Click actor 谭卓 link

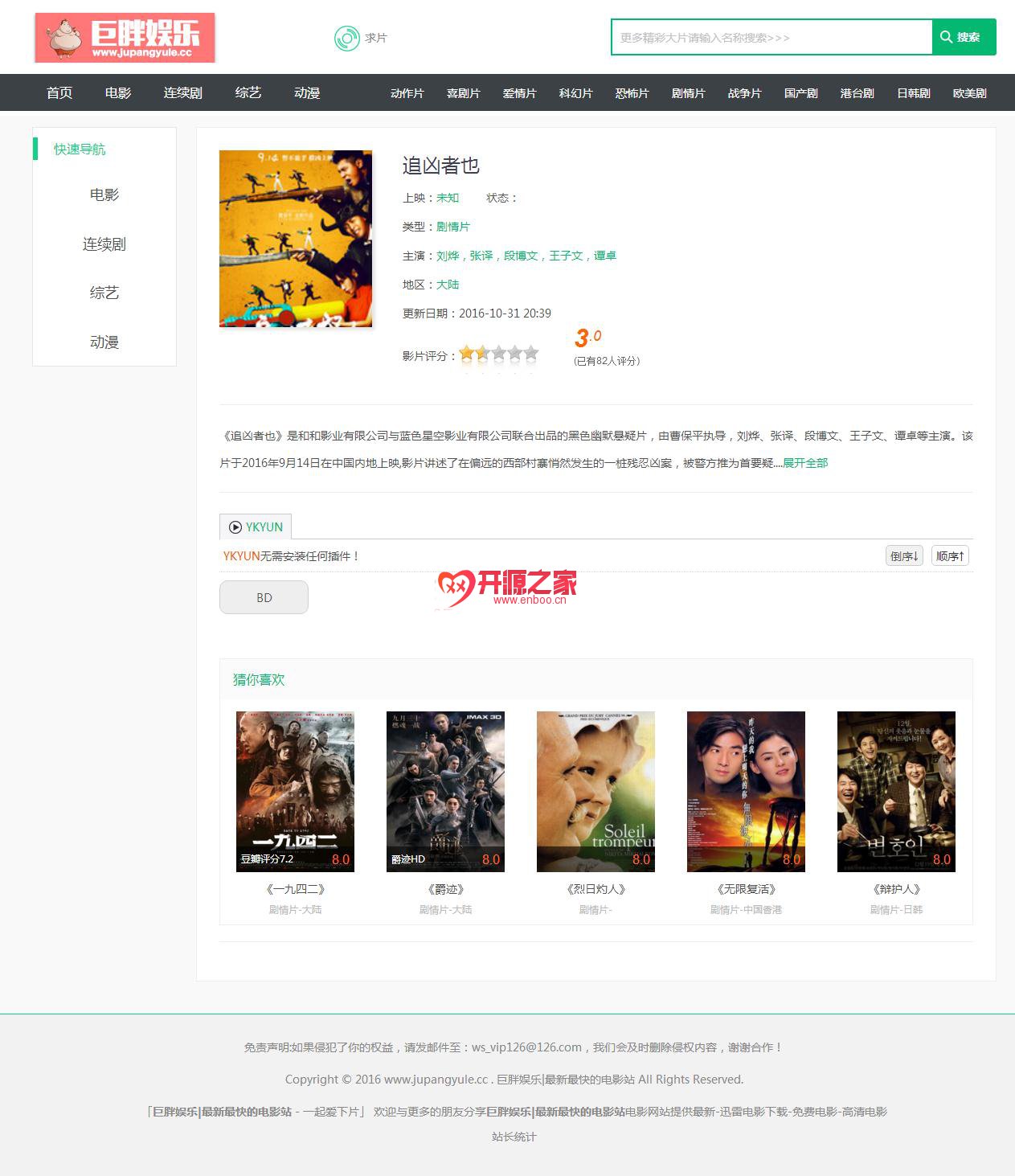[x=605, y=256]
